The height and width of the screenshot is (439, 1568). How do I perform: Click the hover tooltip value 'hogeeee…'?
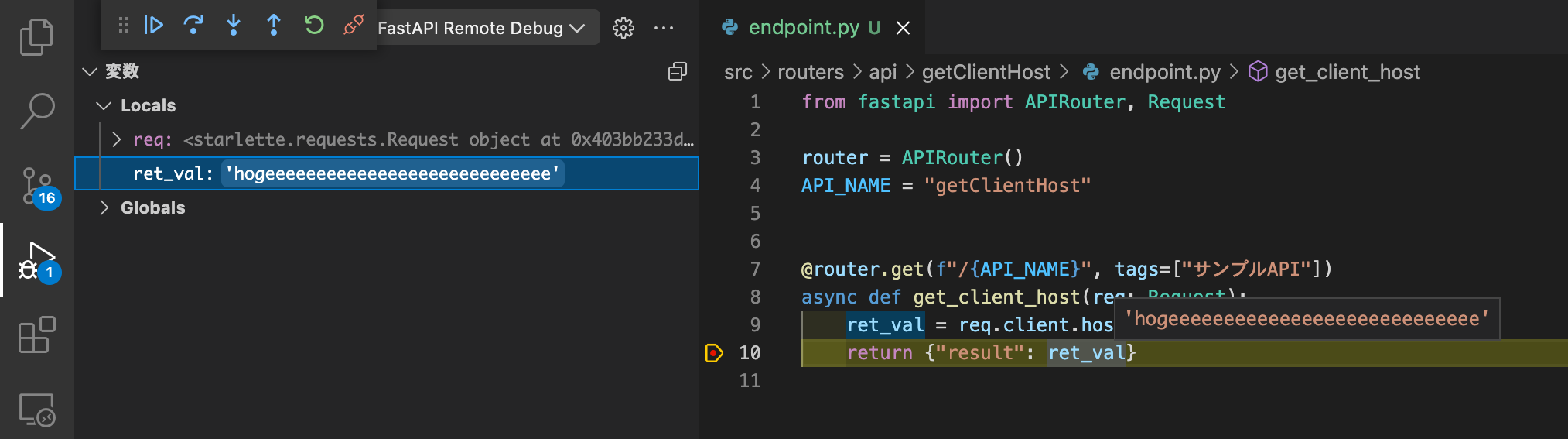[1307, 319]
